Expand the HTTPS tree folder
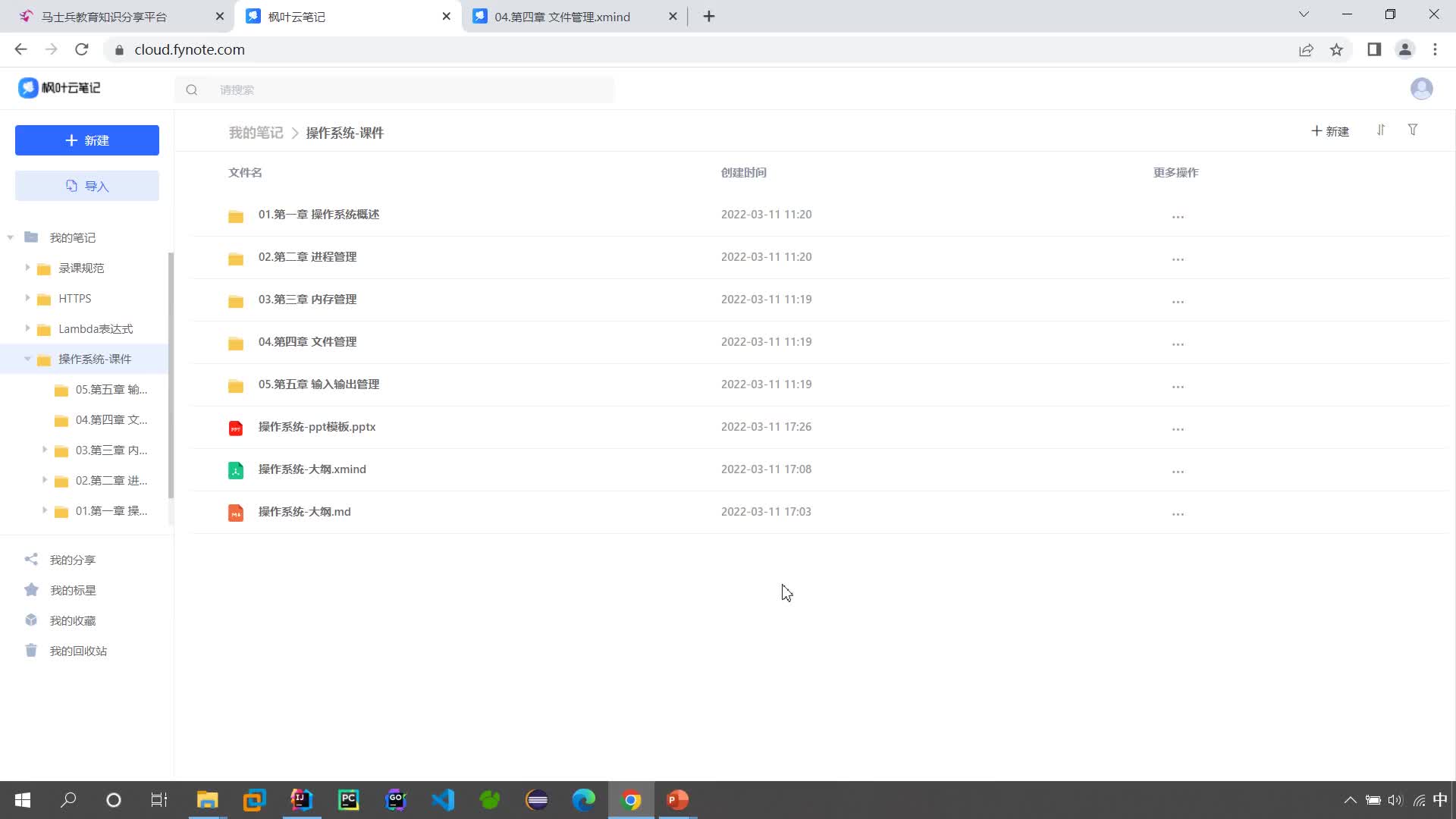 click(x=27, y=298)
